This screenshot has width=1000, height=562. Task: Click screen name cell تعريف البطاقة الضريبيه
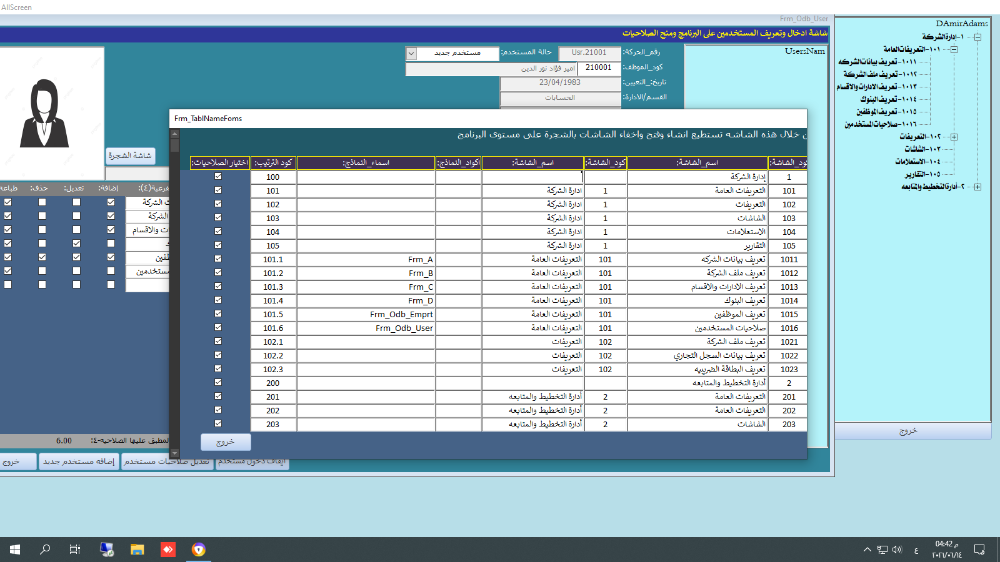click(698, 369)
